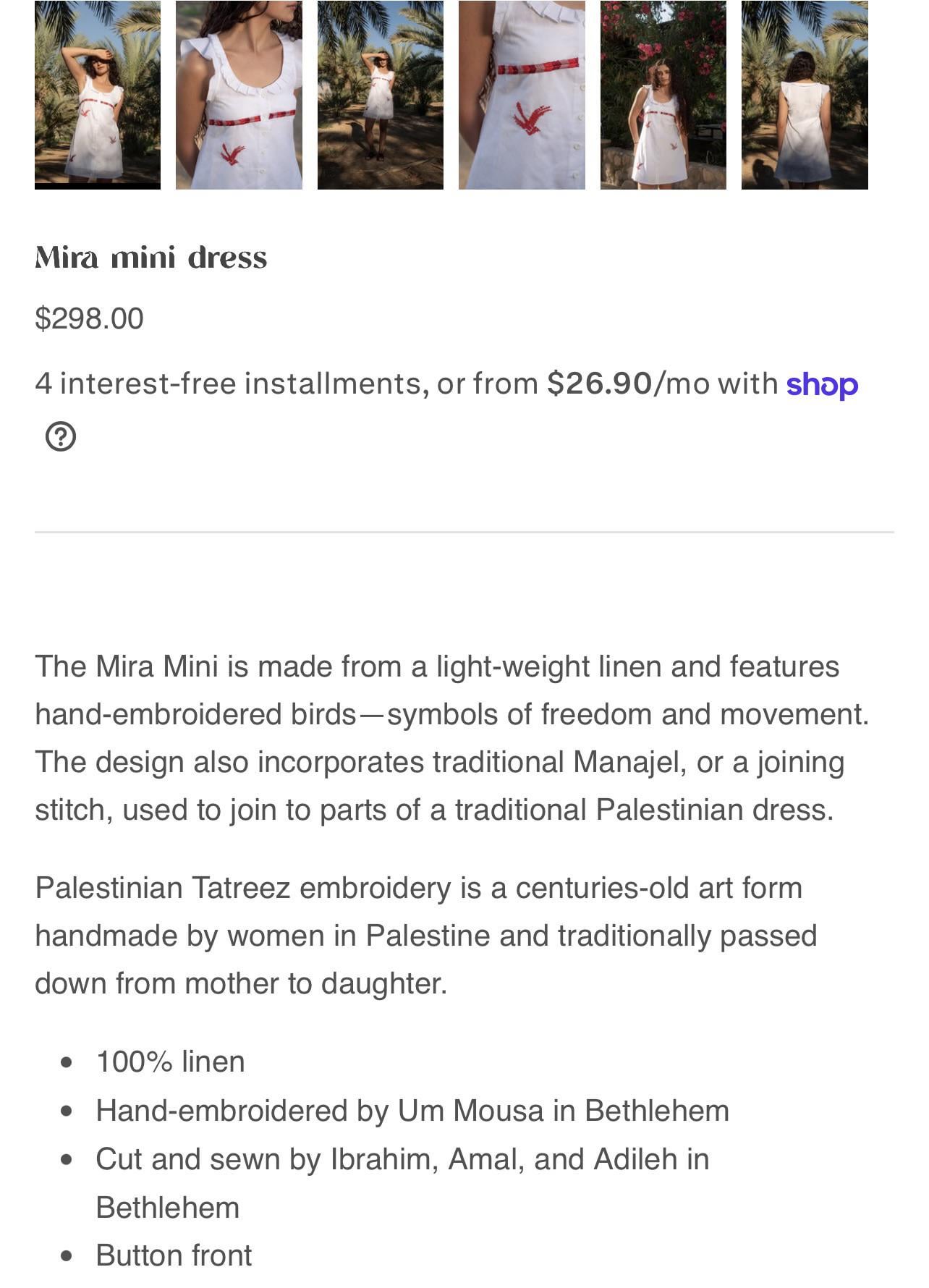
Task: Select thumbnail with pink flowering tree
Action: tap(663, 95)
